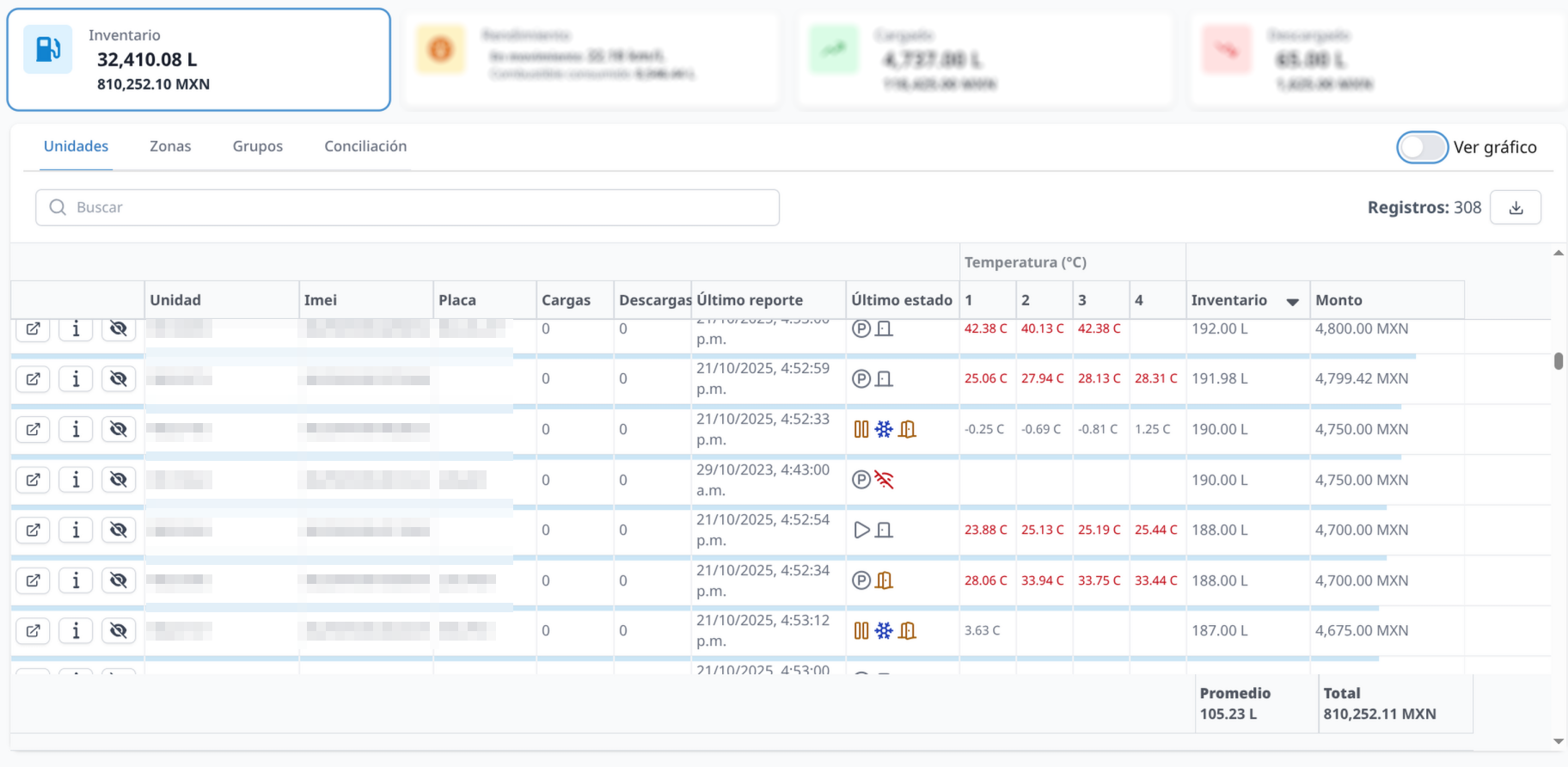Click the snowflake icon in the 4:52:33 row
The height and width of the screenshot is (767, 1568).
click(x=884, y=429)
